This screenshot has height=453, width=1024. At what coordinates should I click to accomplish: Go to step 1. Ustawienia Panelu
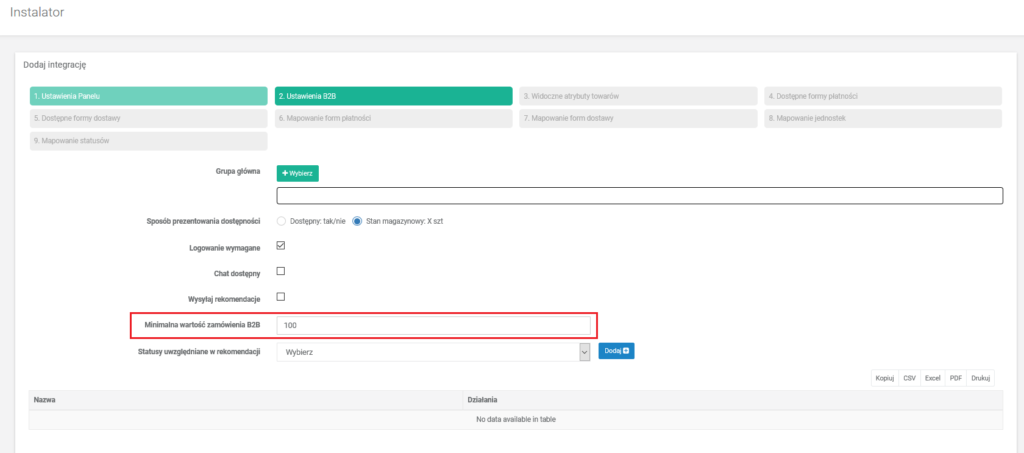pos(147,96)
